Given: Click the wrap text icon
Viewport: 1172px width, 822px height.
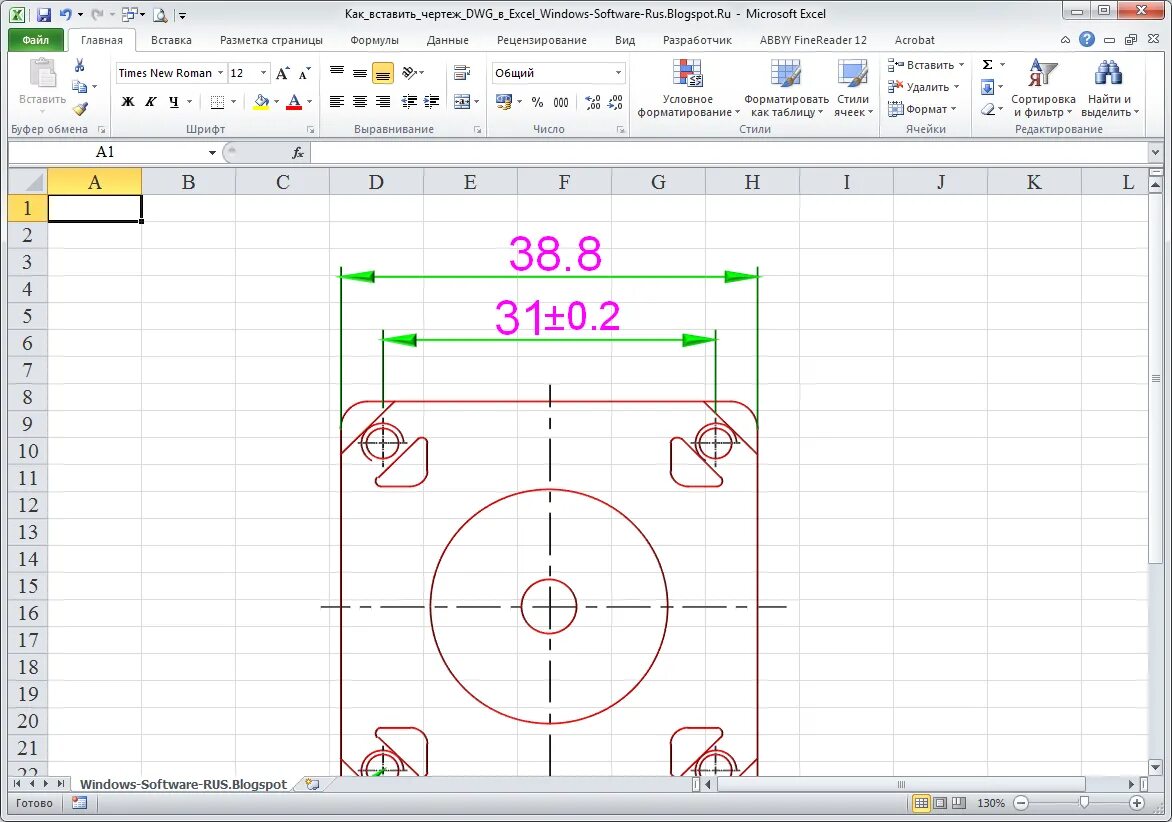Looking at the screenshot, I should point(462,72).
